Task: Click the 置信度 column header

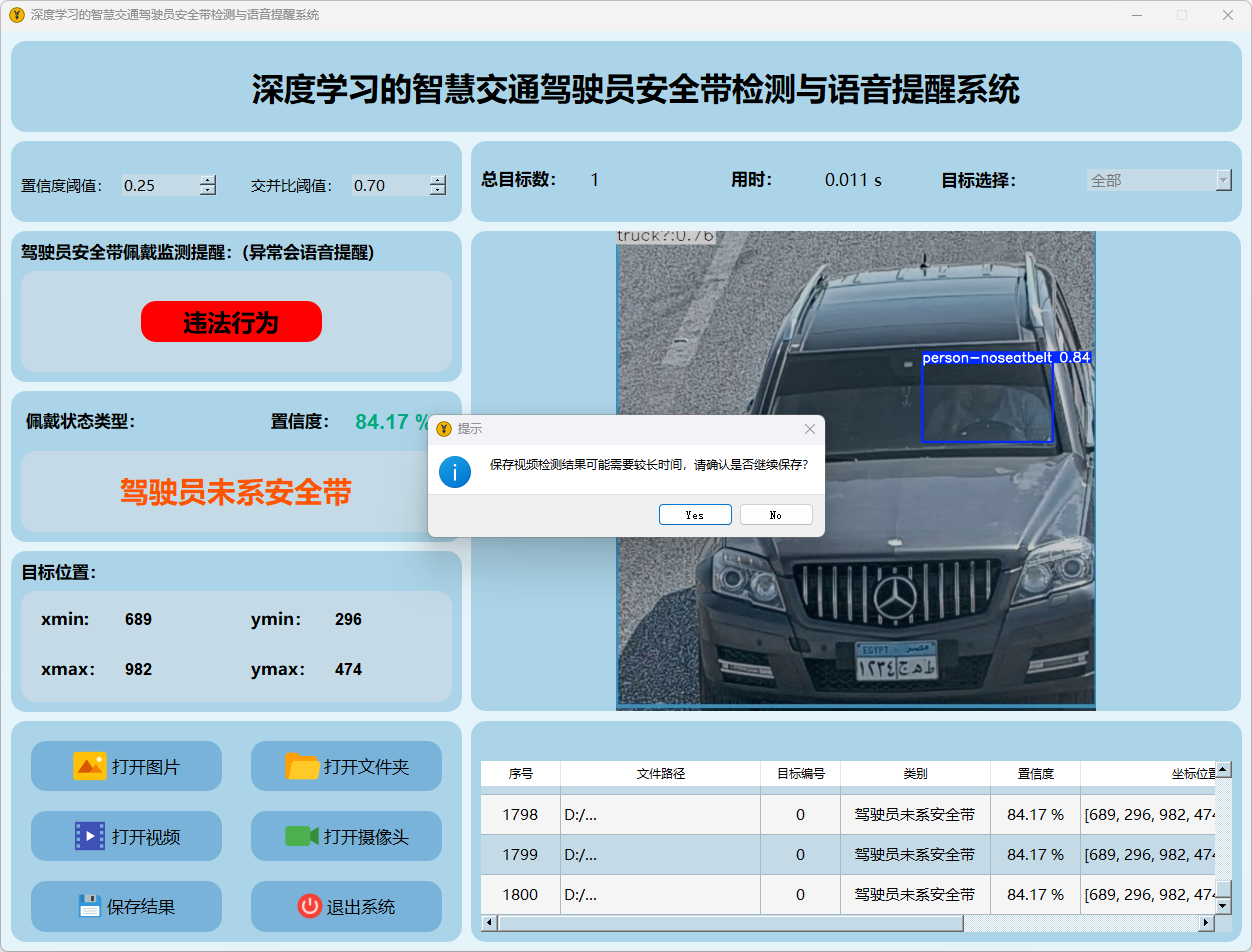Action: point(1035,774)
